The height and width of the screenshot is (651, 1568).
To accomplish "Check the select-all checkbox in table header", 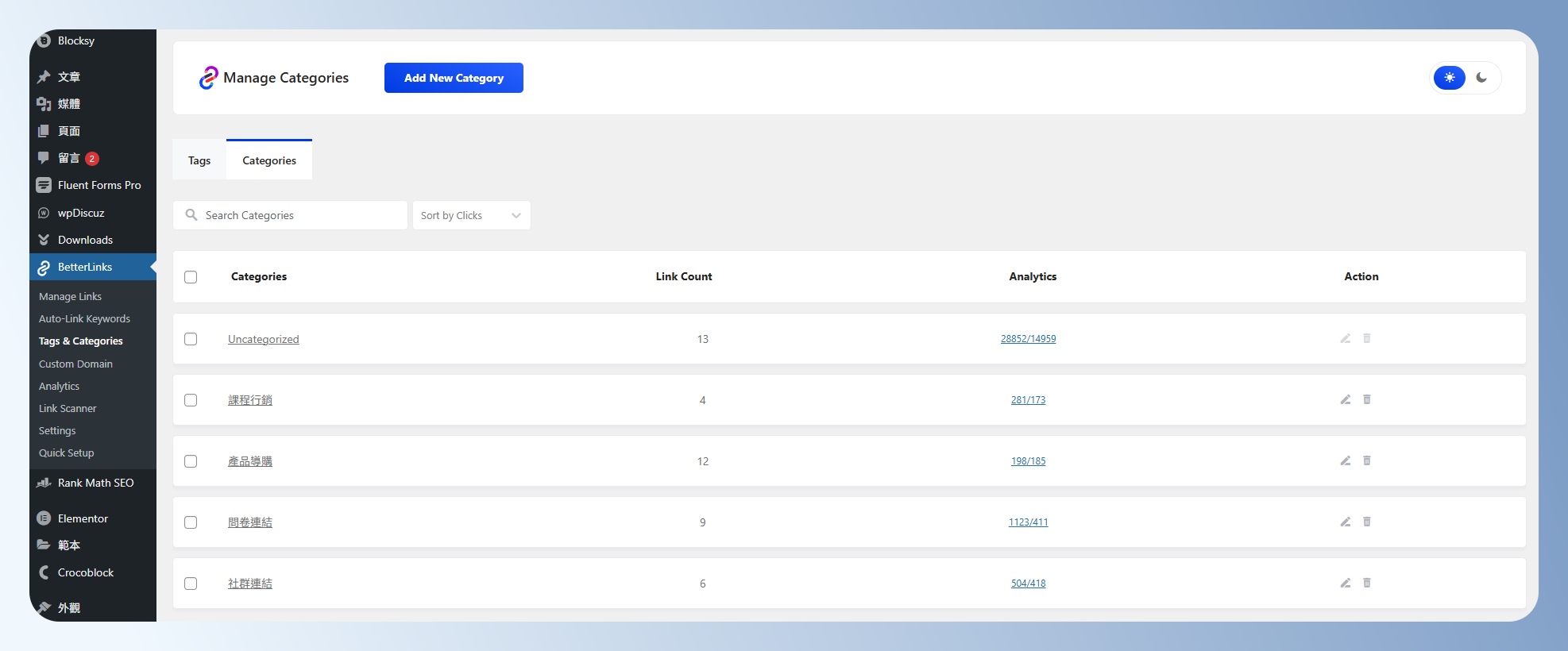I will (191, 277).
